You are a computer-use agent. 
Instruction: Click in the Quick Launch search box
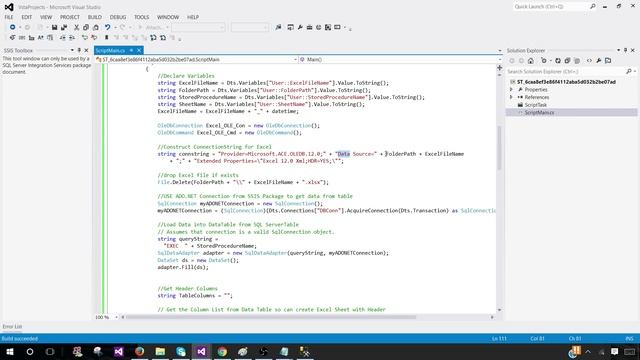(550, 7)
